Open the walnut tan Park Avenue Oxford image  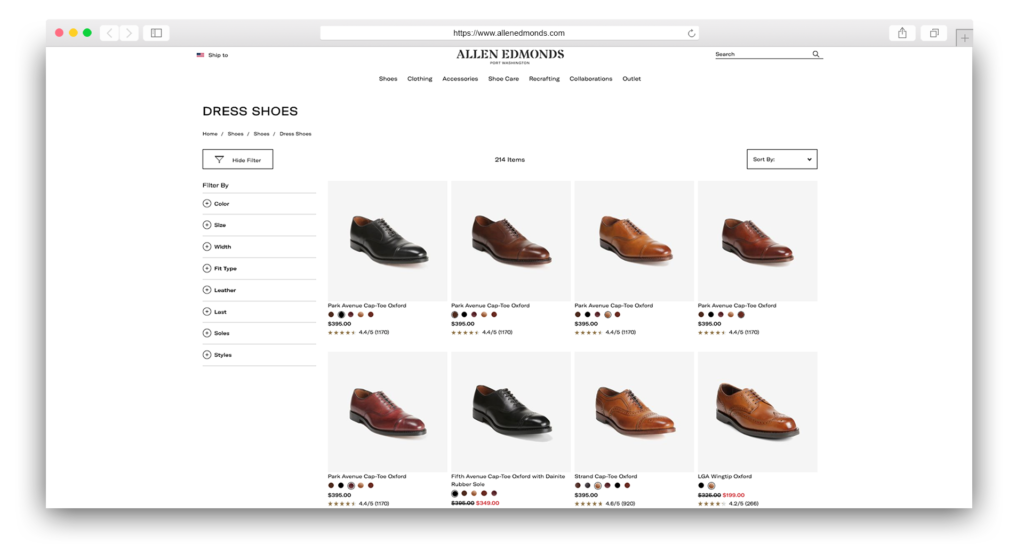(x=634, y=241)
